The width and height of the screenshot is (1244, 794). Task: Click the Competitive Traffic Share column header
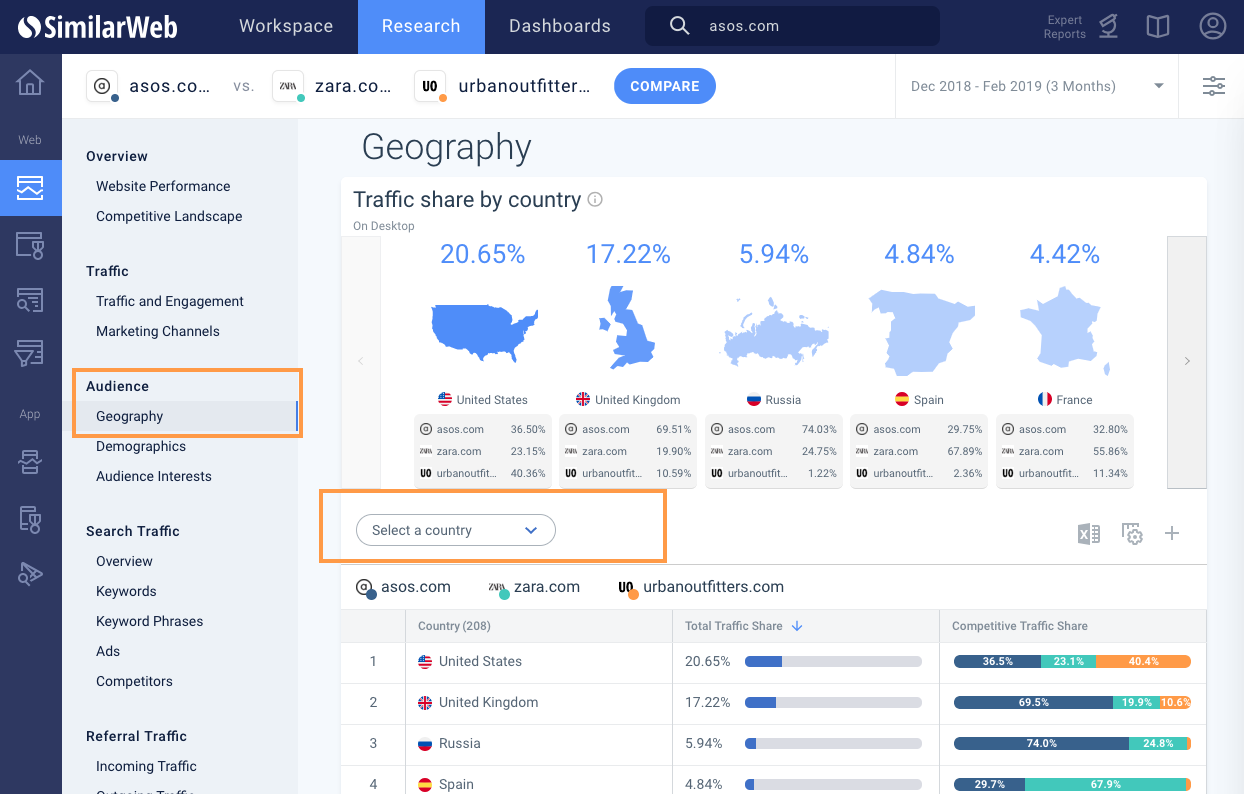[1073, 626]
